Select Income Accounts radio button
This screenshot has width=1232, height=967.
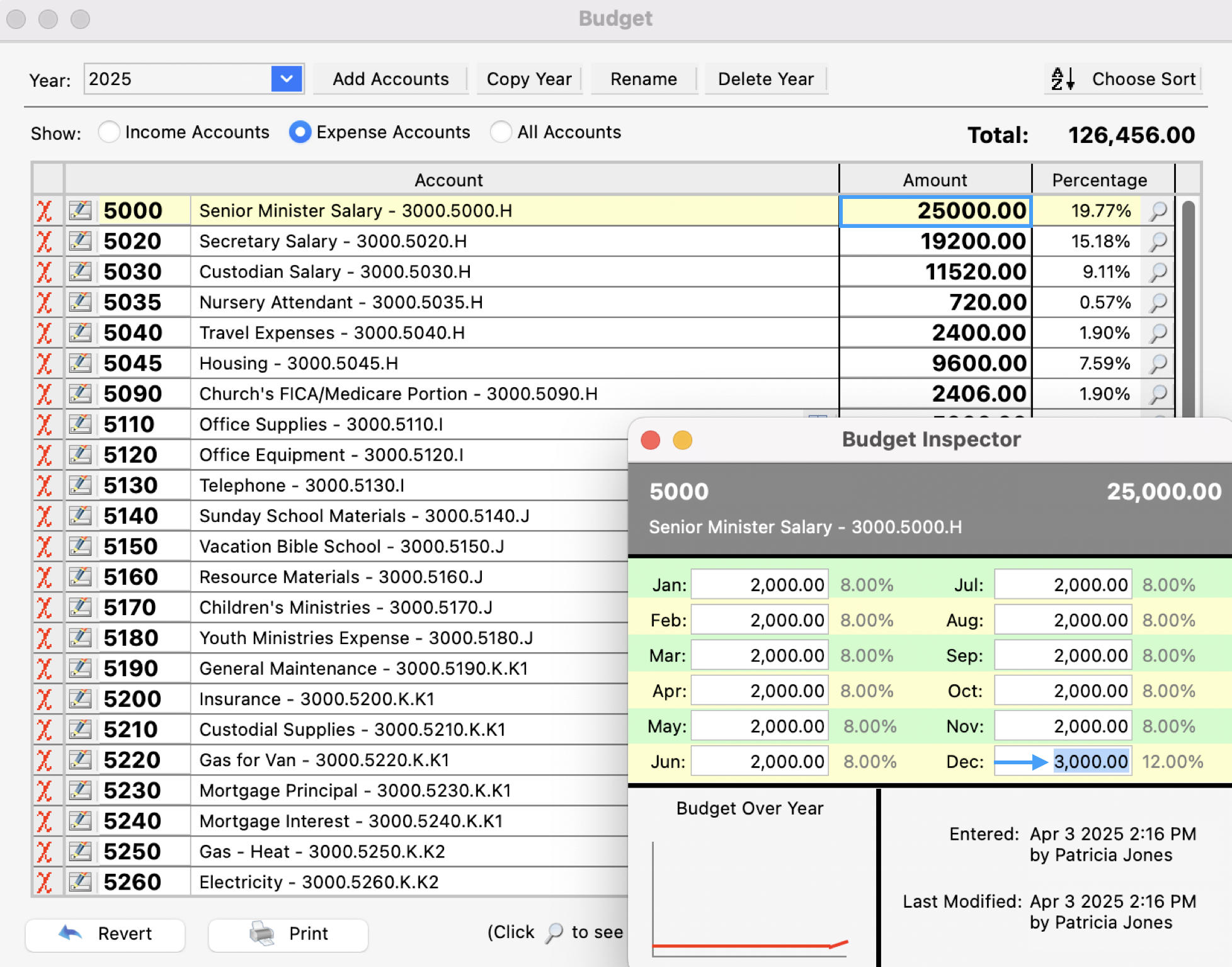[x=109, y=132]
